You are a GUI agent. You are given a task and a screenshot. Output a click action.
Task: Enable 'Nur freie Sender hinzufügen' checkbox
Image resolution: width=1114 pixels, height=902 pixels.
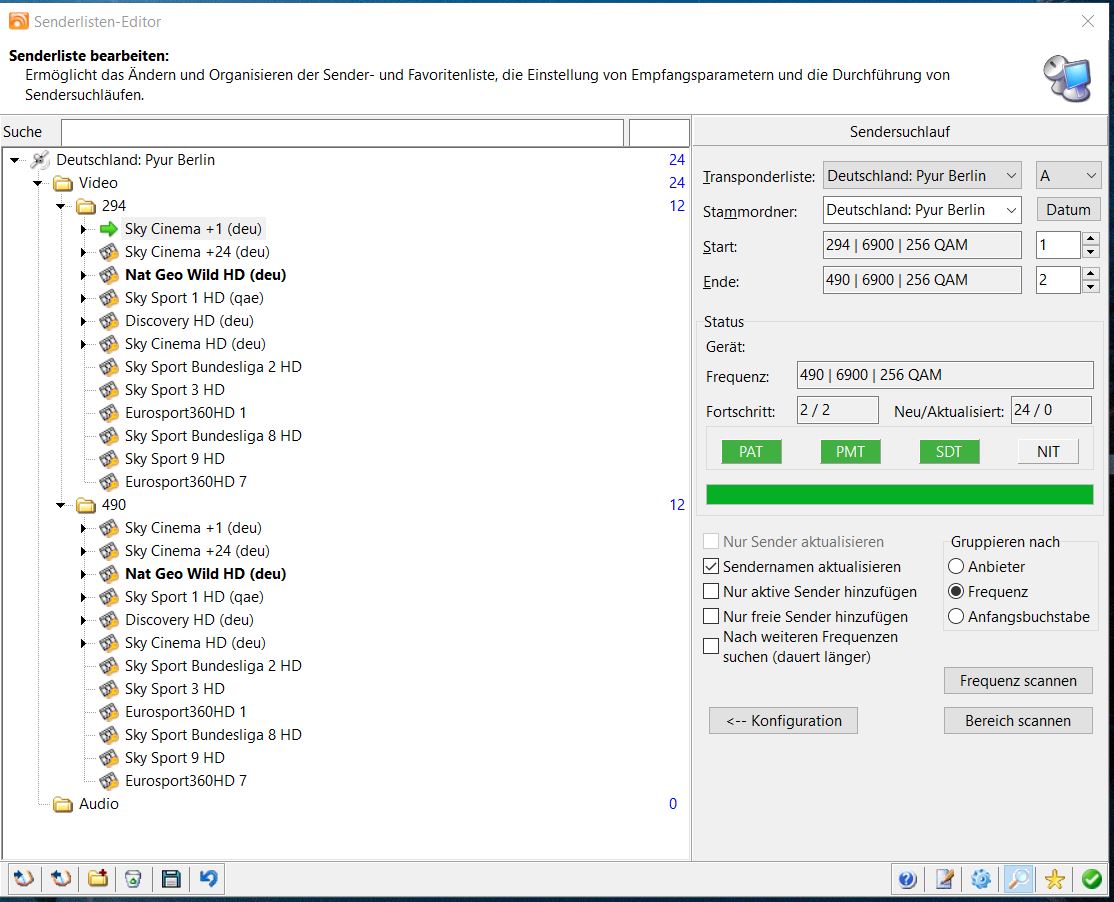(711, 616)
